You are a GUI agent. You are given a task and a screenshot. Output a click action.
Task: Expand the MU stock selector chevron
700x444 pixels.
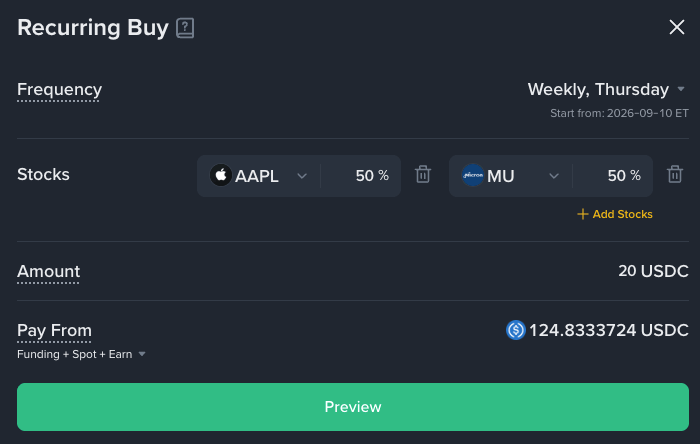554,176
